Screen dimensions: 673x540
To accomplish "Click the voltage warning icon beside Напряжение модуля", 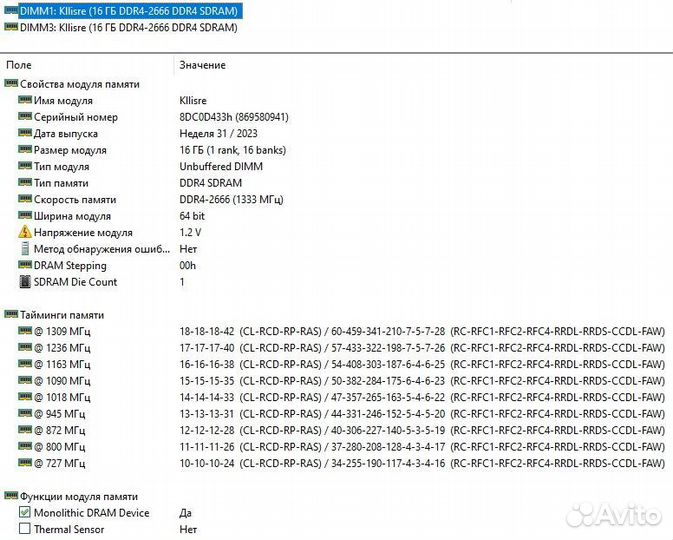I will 25,232.
